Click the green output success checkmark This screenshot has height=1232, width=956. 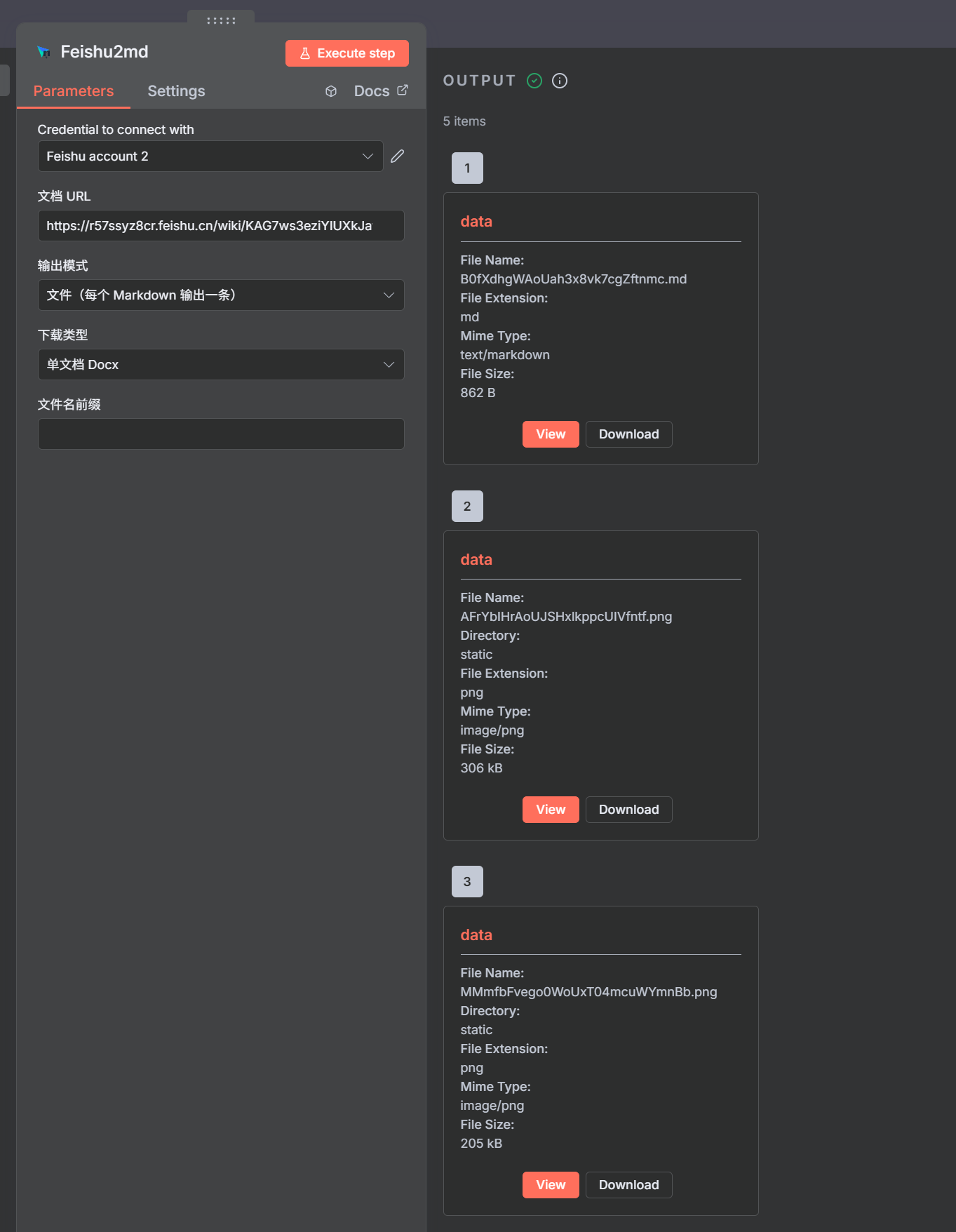[534, 81]
